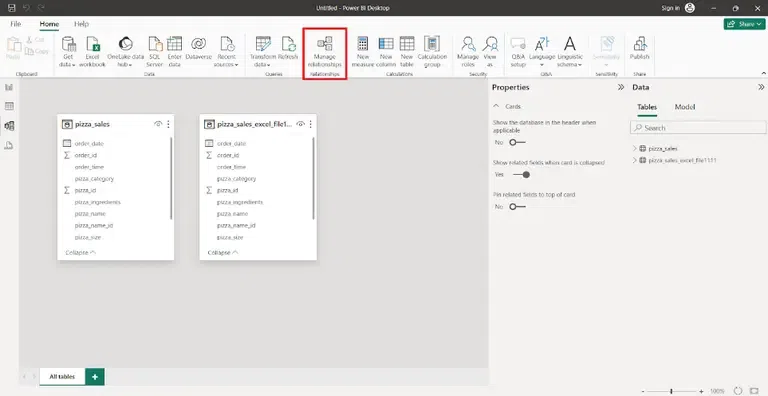Connect to SQL Server
The width and height of the screenshot is (768, 396).
(x=155, y=51)
